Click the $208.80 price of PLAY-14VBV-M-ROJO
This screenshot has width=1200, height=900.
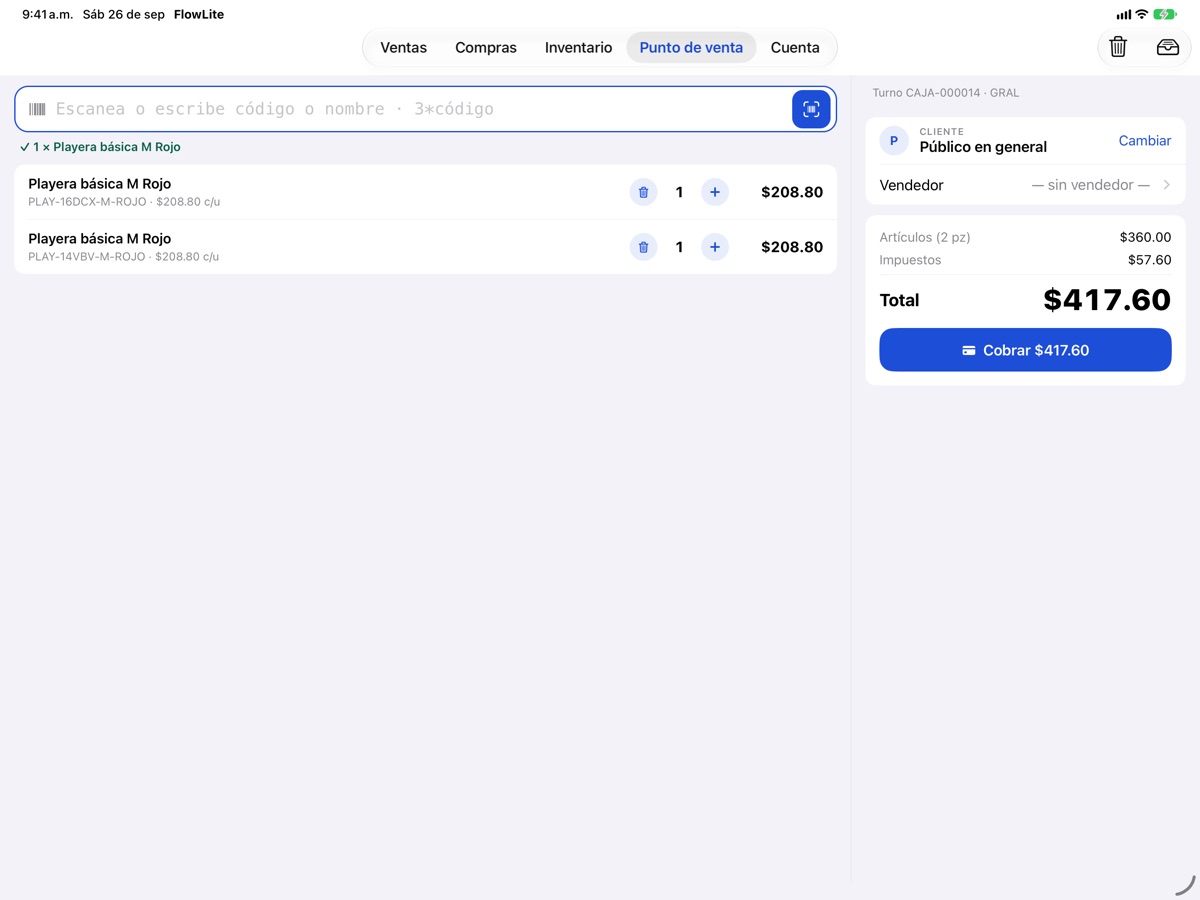(x=792, y=247)
